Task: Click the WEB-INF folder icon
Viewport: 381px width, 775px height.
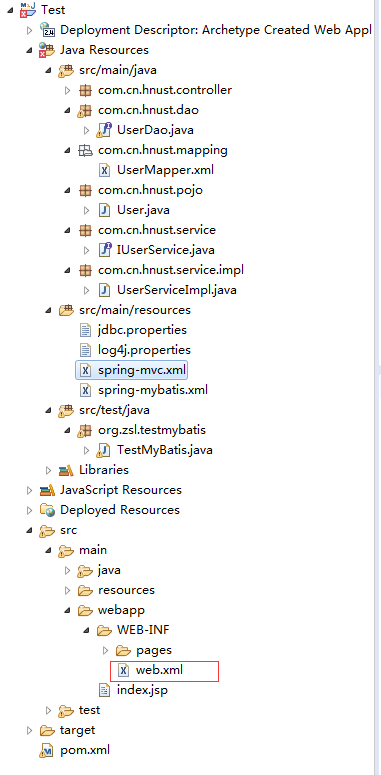Action: pos(104,630)
